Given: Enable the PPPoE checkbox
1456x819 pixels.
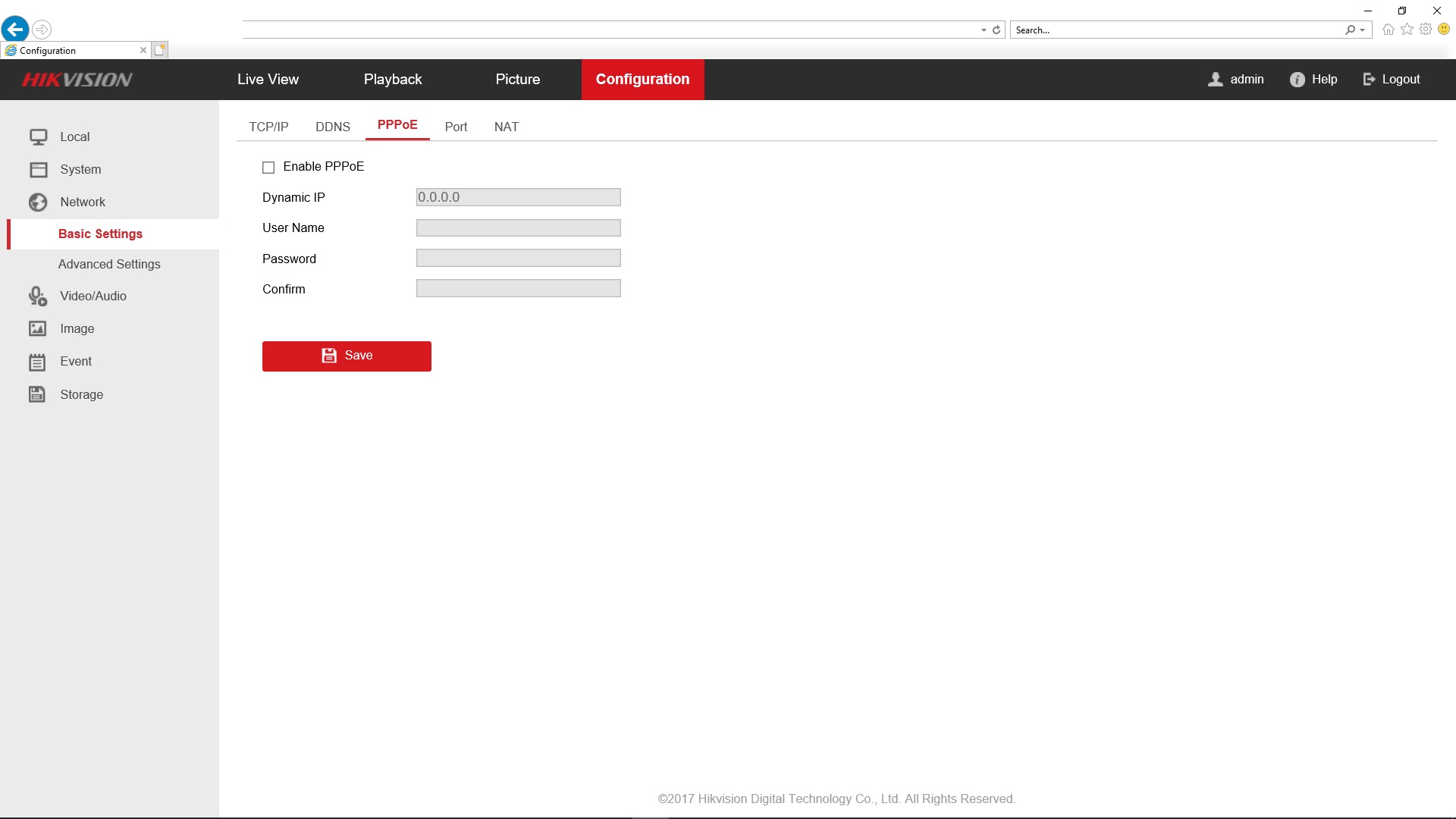Looking at the screenshot, I should click(x=268, y=168).
